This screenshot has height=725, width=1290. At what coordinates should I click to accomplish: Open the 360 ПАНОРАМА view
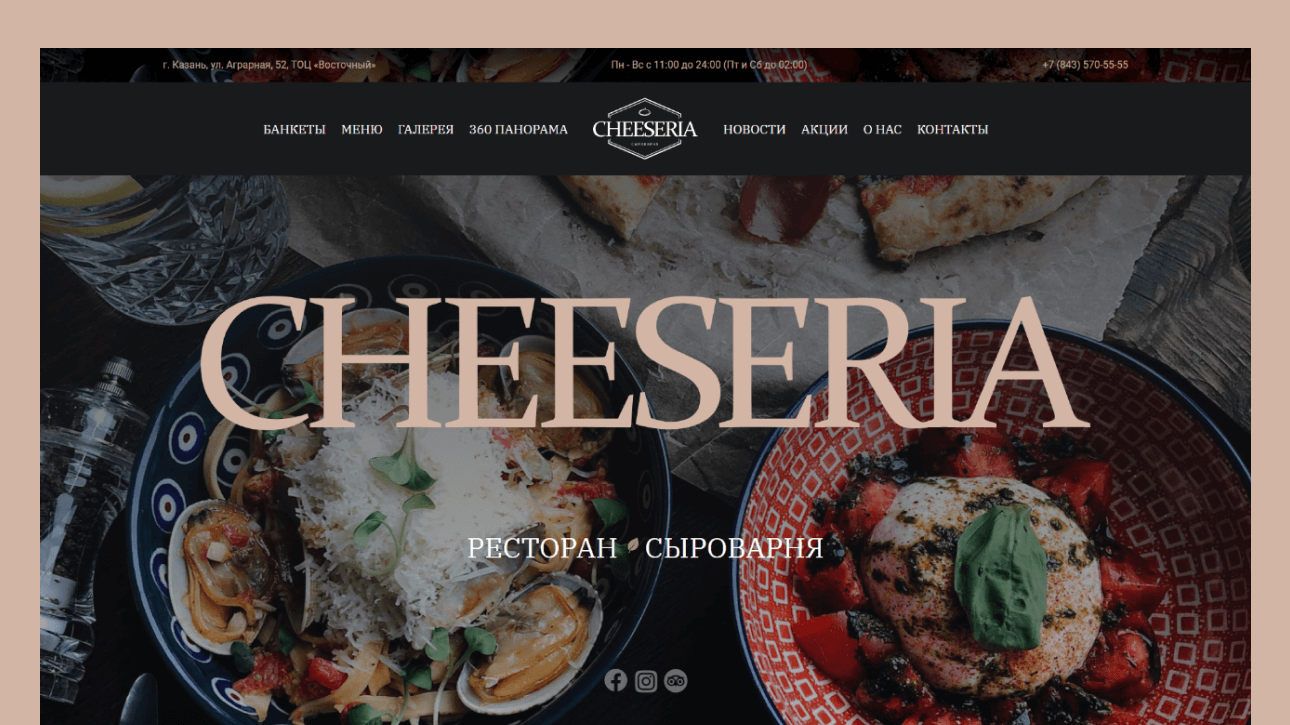(518, 130)
